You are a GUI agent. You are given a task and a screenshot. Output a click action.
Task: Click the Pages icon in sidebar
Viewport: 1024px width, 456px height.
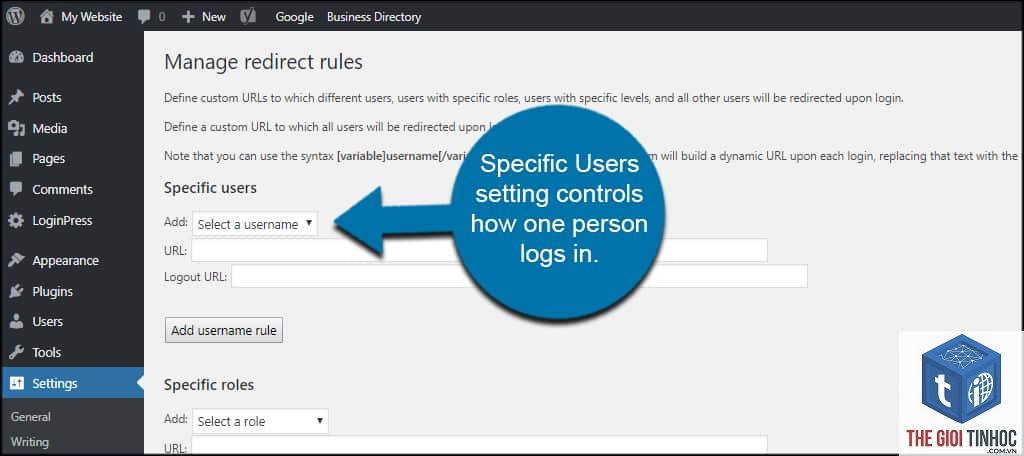(x=16, y=159)
